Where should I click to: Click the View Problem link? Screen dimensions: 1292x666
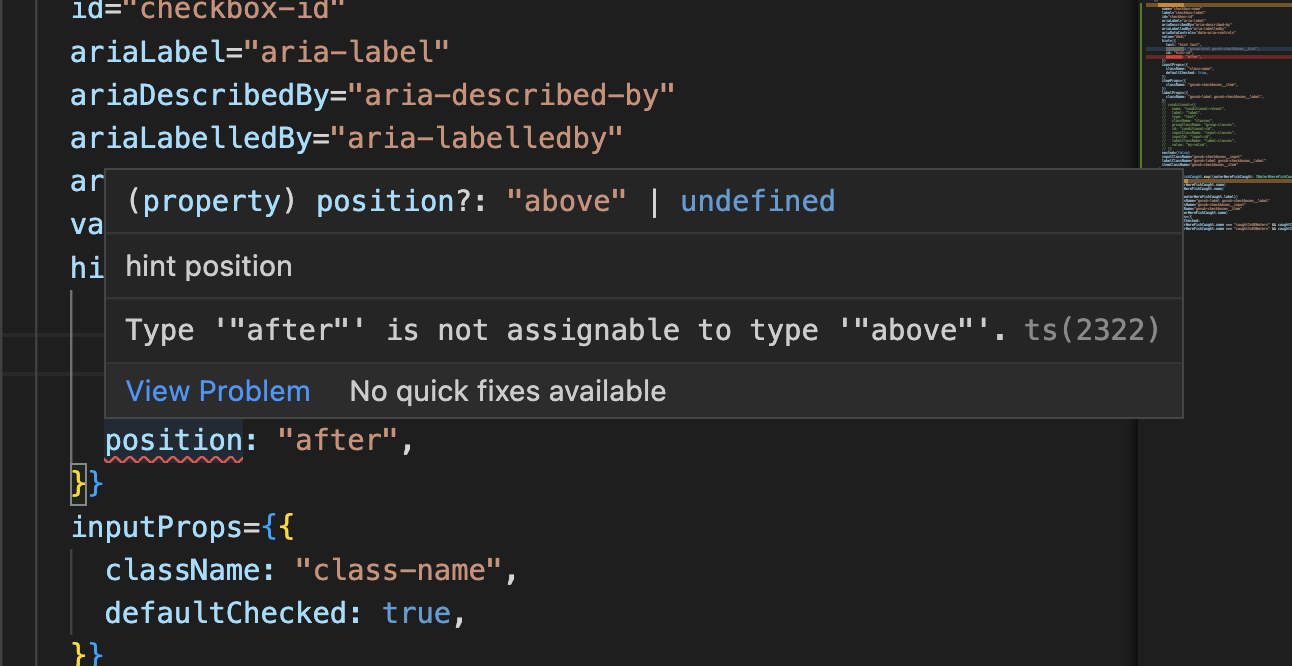click(218, 391)
